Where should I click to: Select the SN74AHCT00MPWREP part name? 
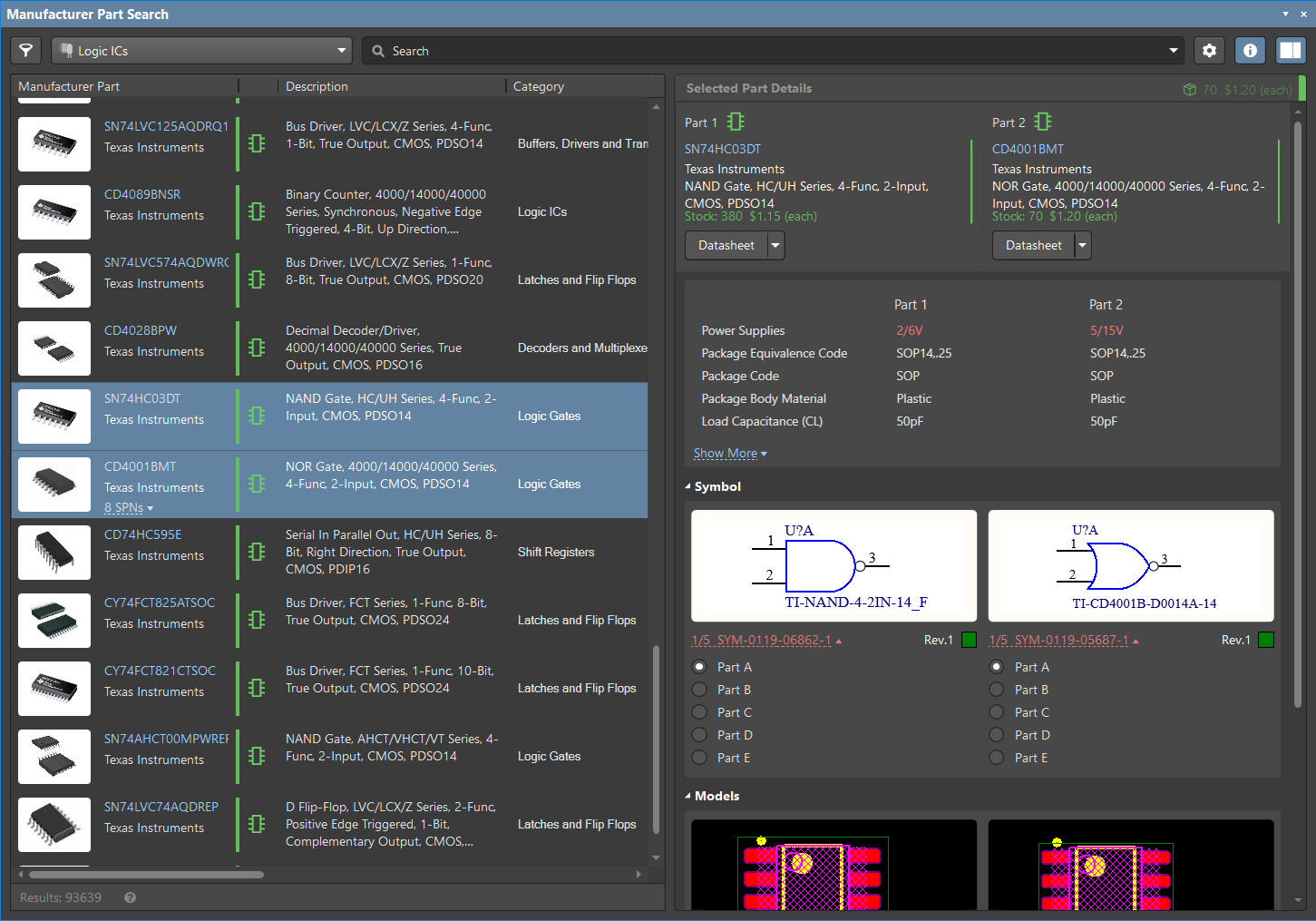pos(167,739)
